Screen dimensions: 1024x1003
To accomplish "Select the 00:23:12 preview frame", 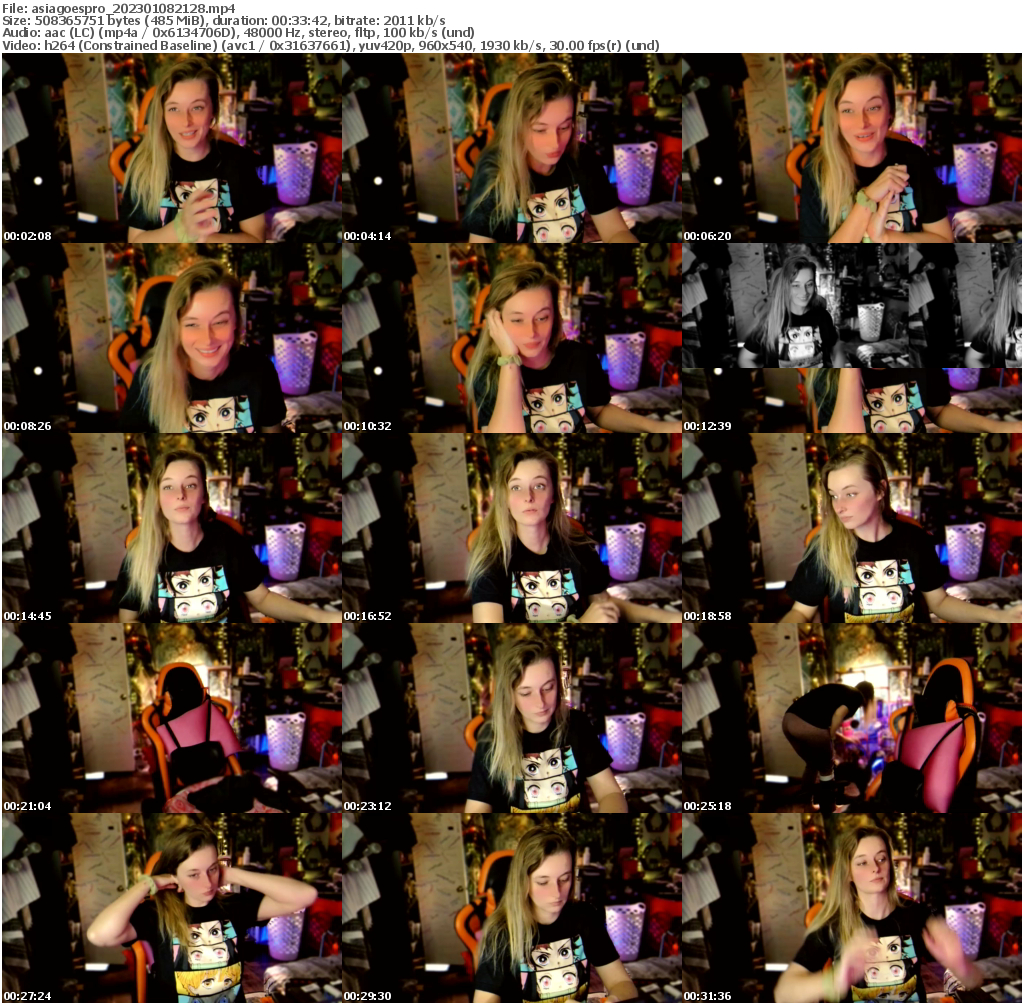I will coord(512,718).
